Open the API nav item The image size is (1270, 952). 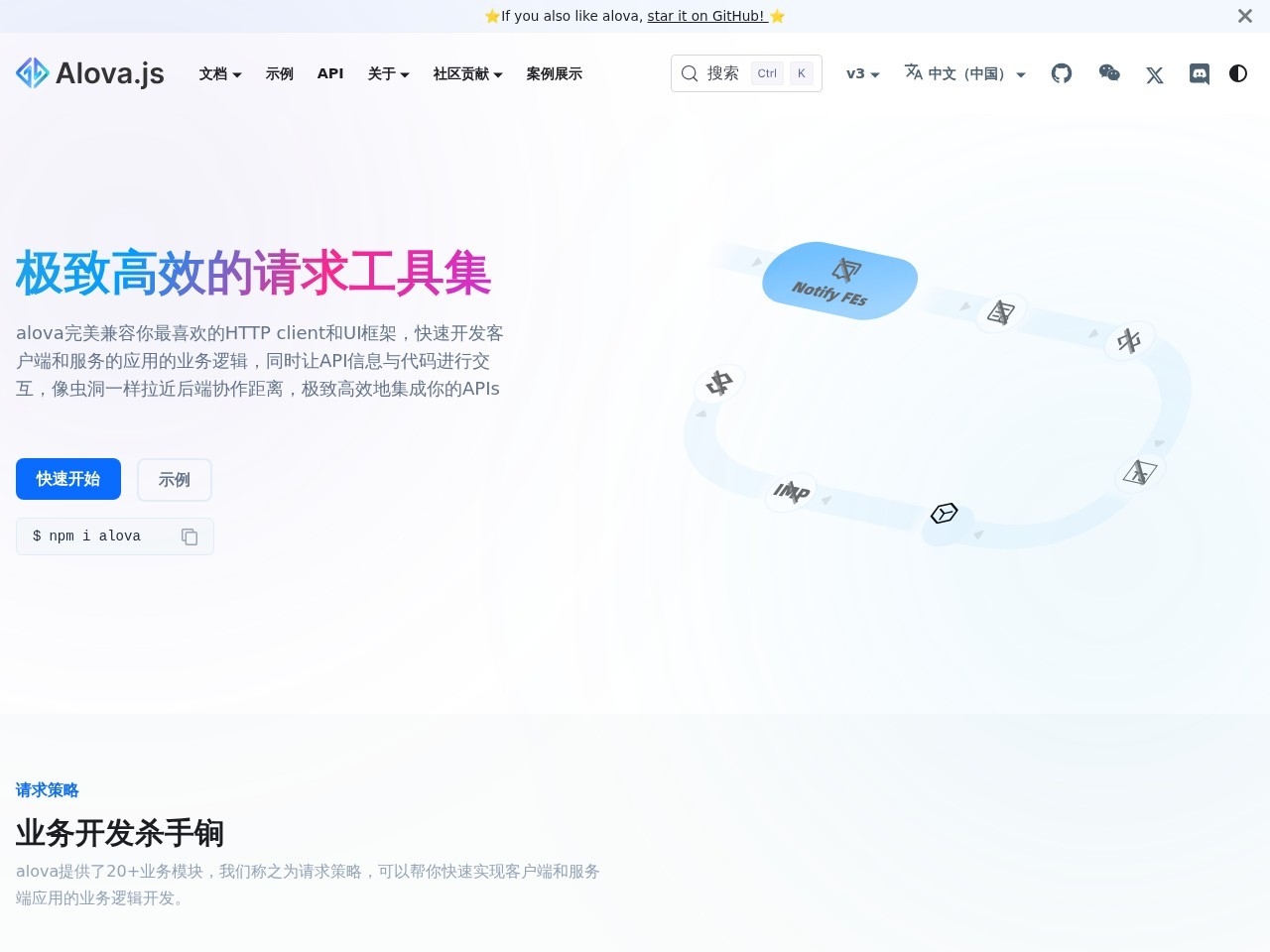click(330, 73)
